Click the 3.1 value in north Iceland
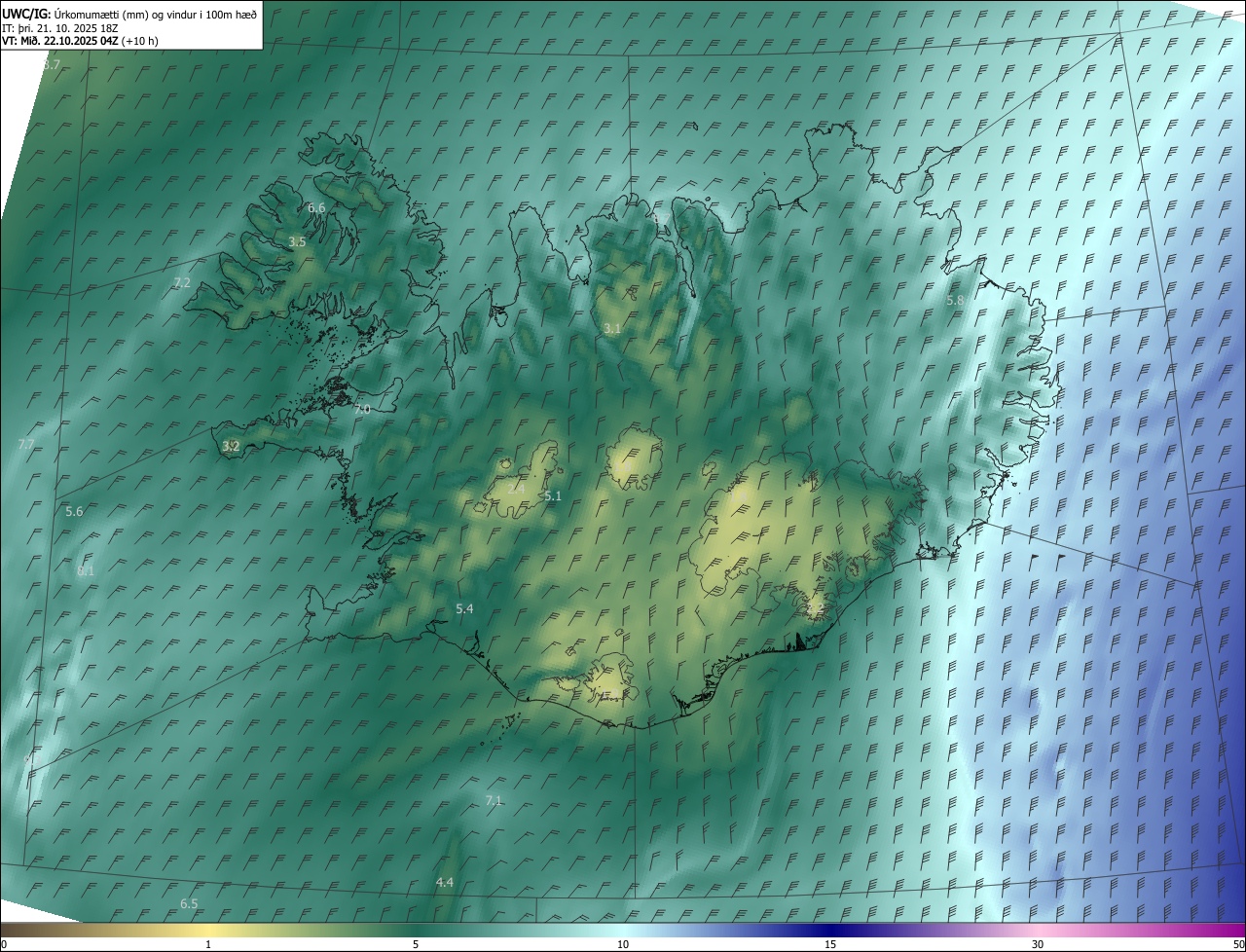Screen dimensions: 1246x952 pyautogui.click(x=611, y=329)
